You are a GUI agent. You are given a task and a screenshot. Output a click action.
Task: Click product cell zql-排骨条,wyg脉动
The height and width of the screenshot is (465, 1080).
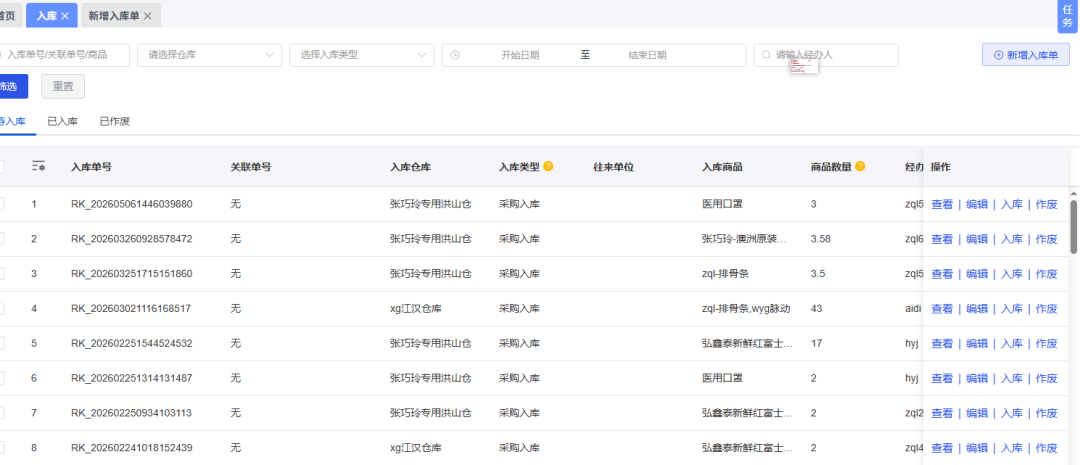[746, 309]
